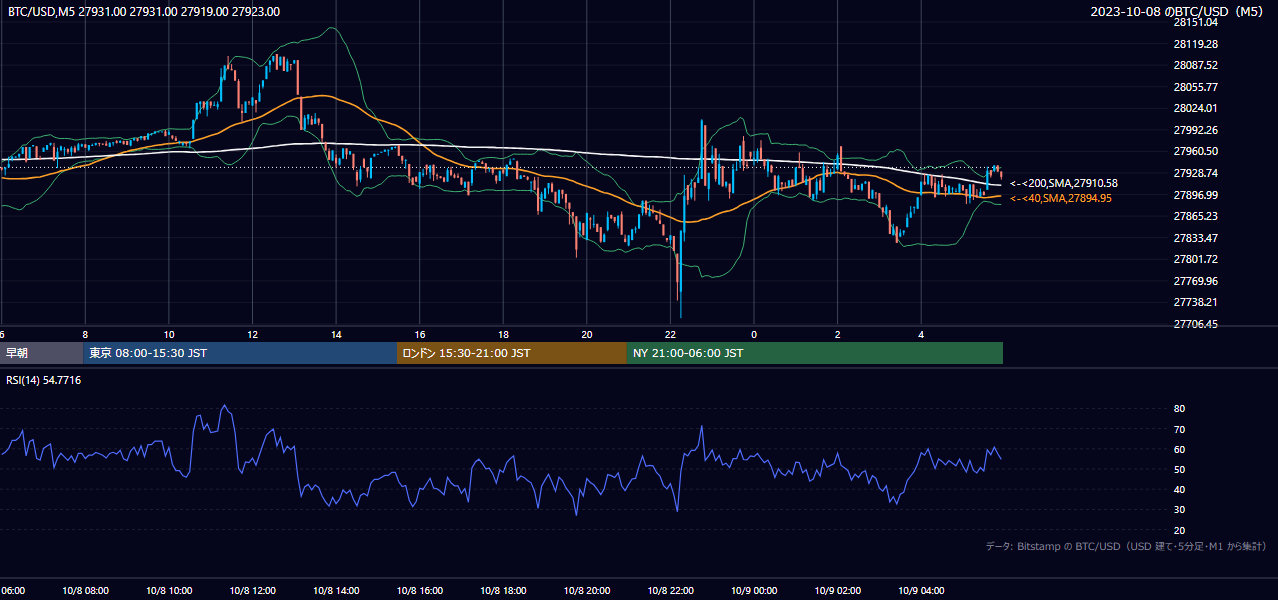Click bottom time label 10/8 12:00
This screenshot has width=1278, height=600.
pyautogui.click(x=253, y=591)
